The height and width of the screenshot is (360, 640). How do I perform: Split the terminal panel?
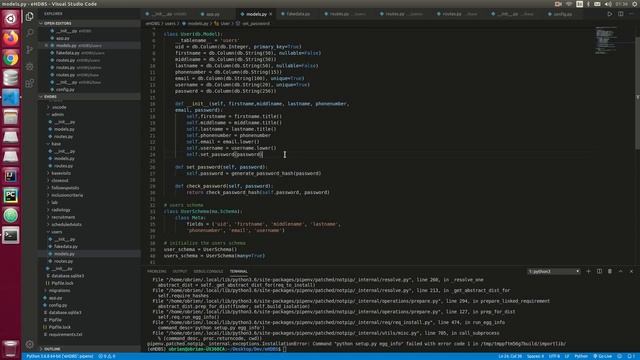coord(599,271)
